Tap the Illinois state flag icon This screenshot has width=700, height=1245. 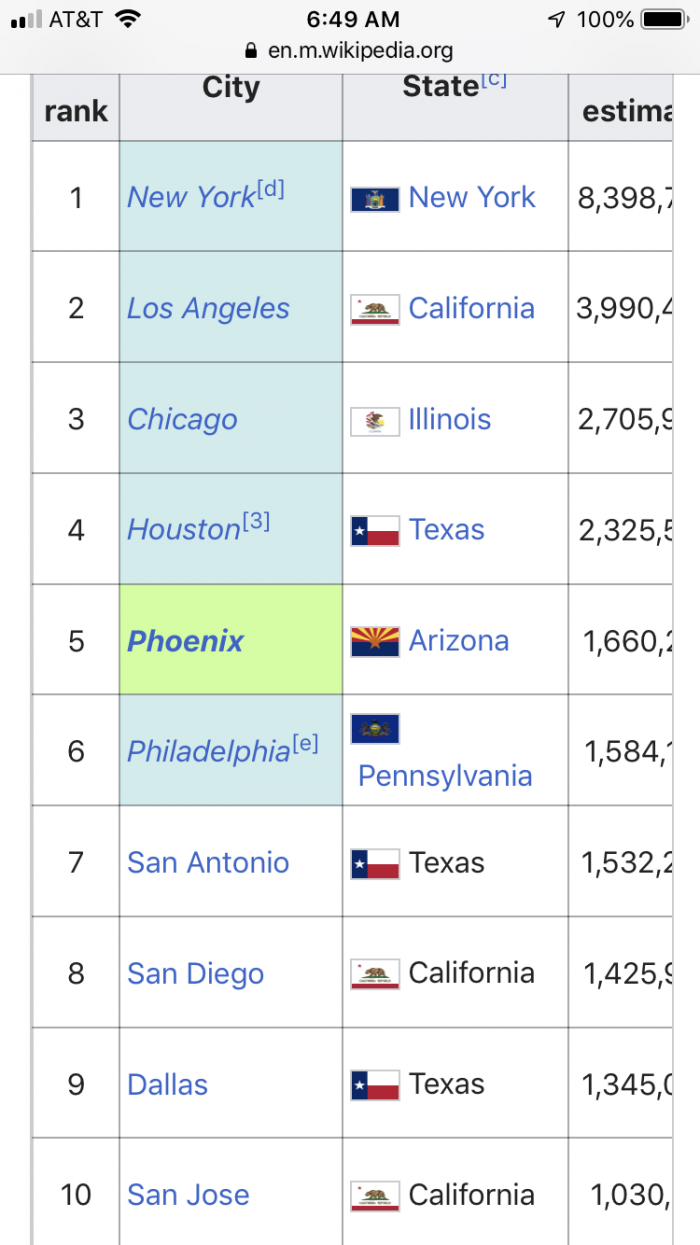375,420
